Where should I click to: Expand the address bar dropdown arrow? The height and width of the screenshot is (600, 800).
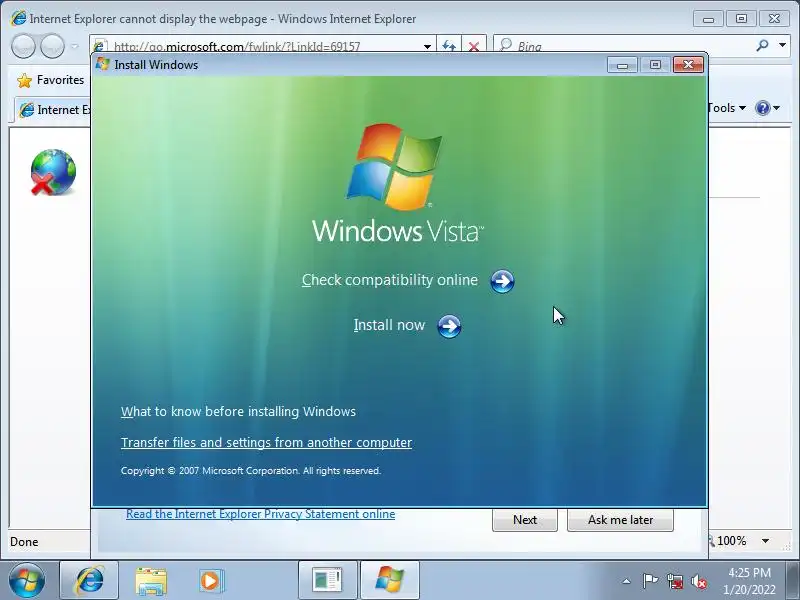427,46
